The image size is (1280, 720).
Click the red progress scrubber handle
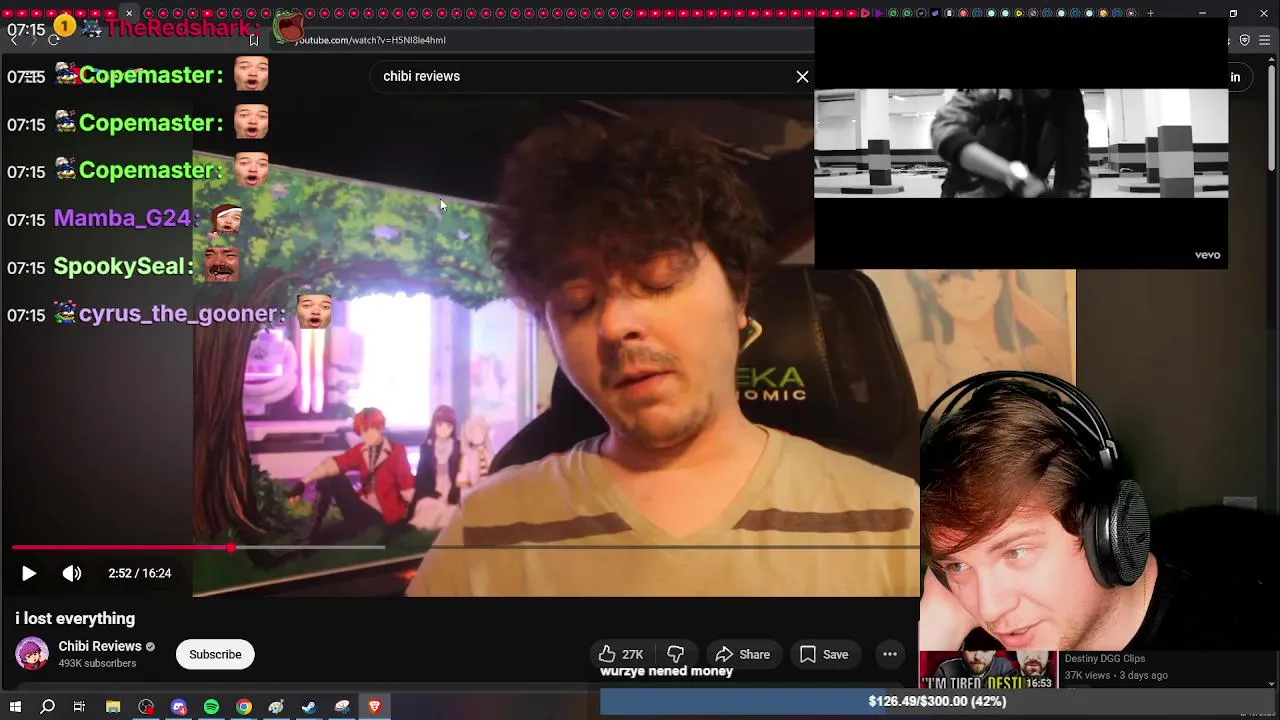click(x=231, y=548)
